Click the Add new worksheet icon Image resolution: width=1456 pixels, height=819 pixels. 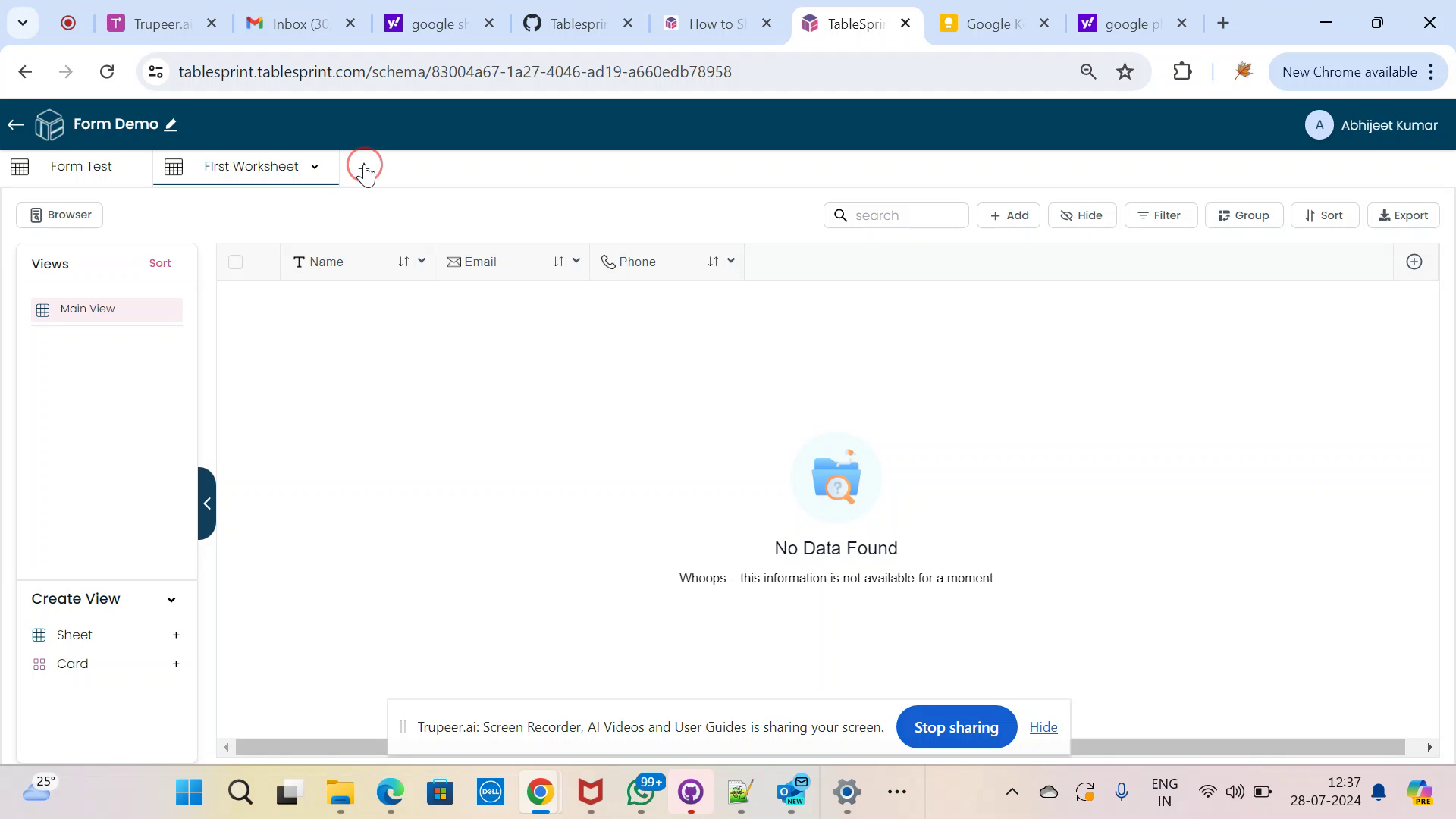(x=365, y=167)
